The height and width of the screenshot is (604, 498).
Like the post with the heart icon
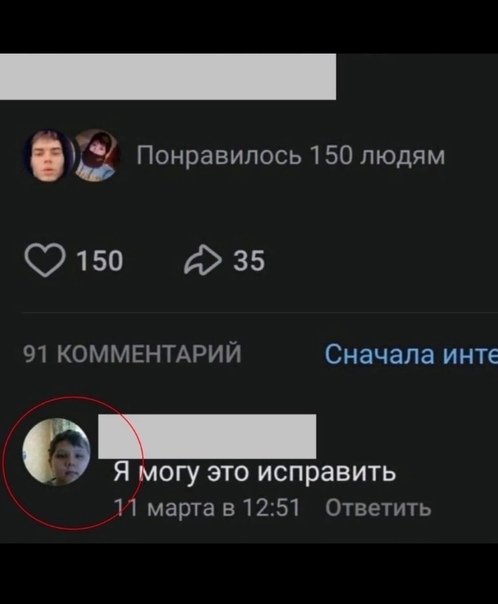click(45, 260)
